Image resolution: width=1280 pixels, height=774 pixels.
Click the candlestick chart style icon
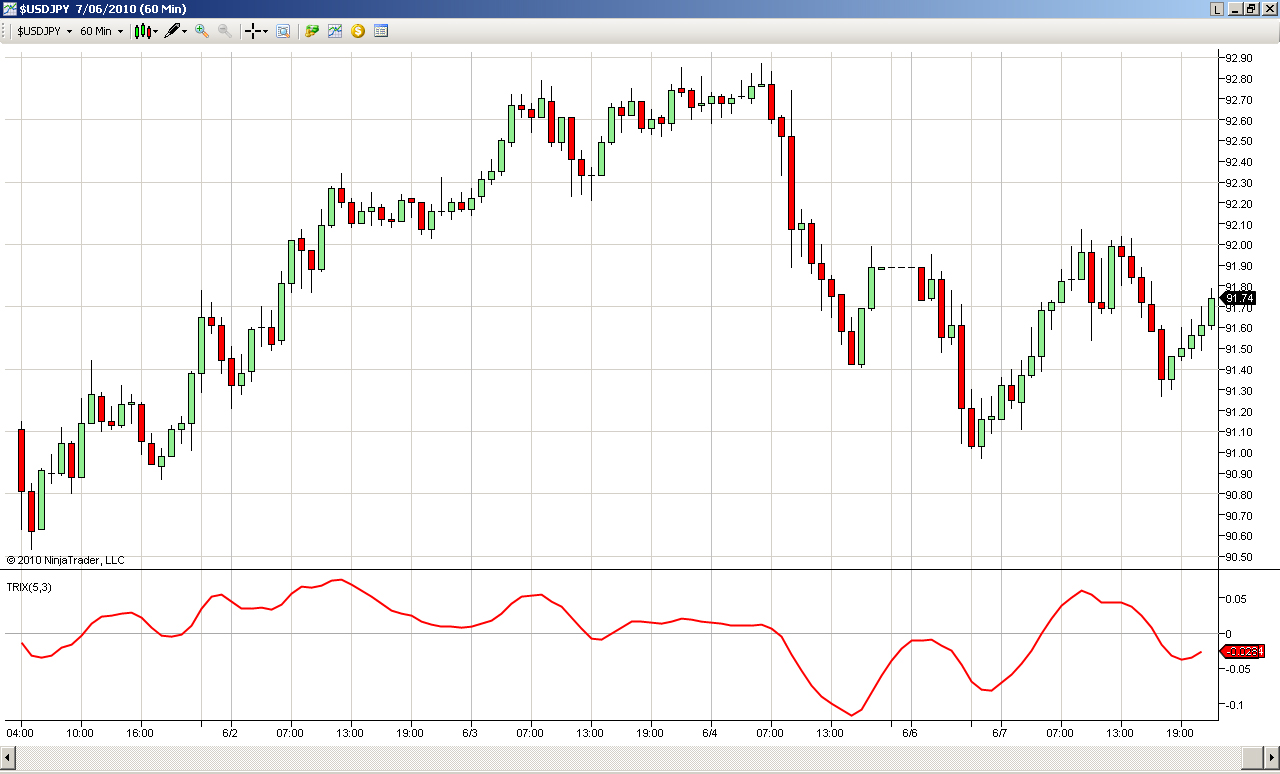143,31
